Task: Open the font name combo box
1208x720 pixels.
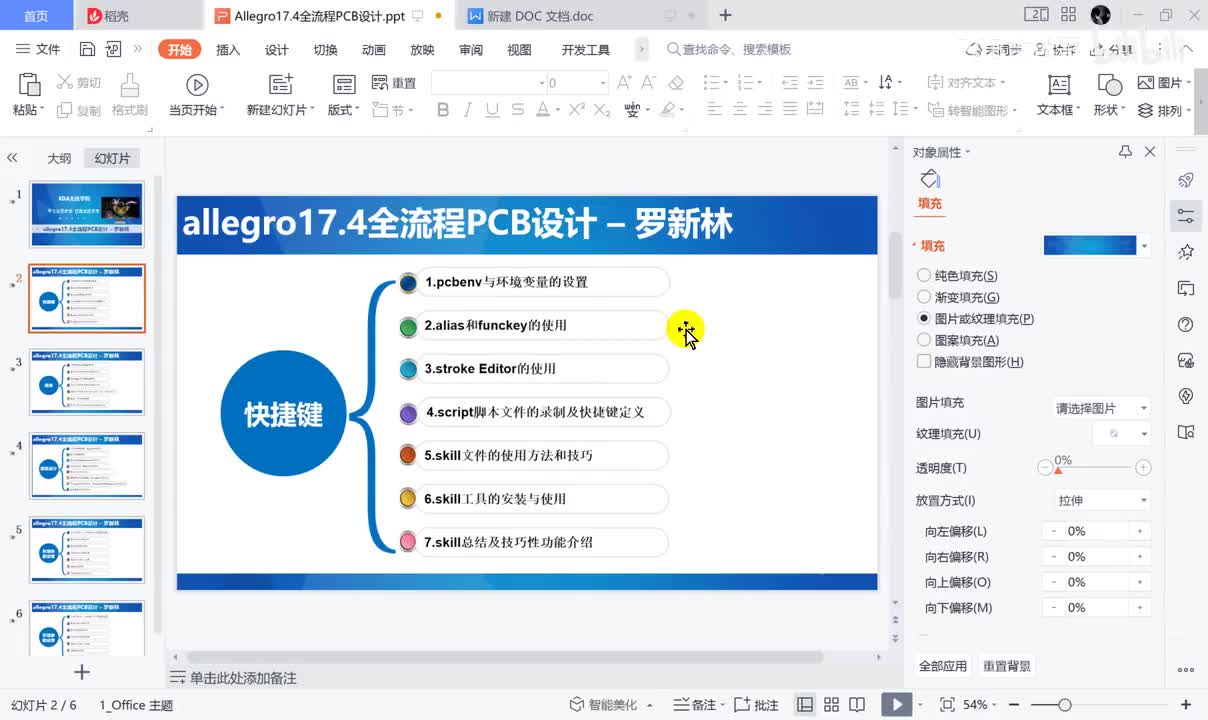Action: [489, 83]
